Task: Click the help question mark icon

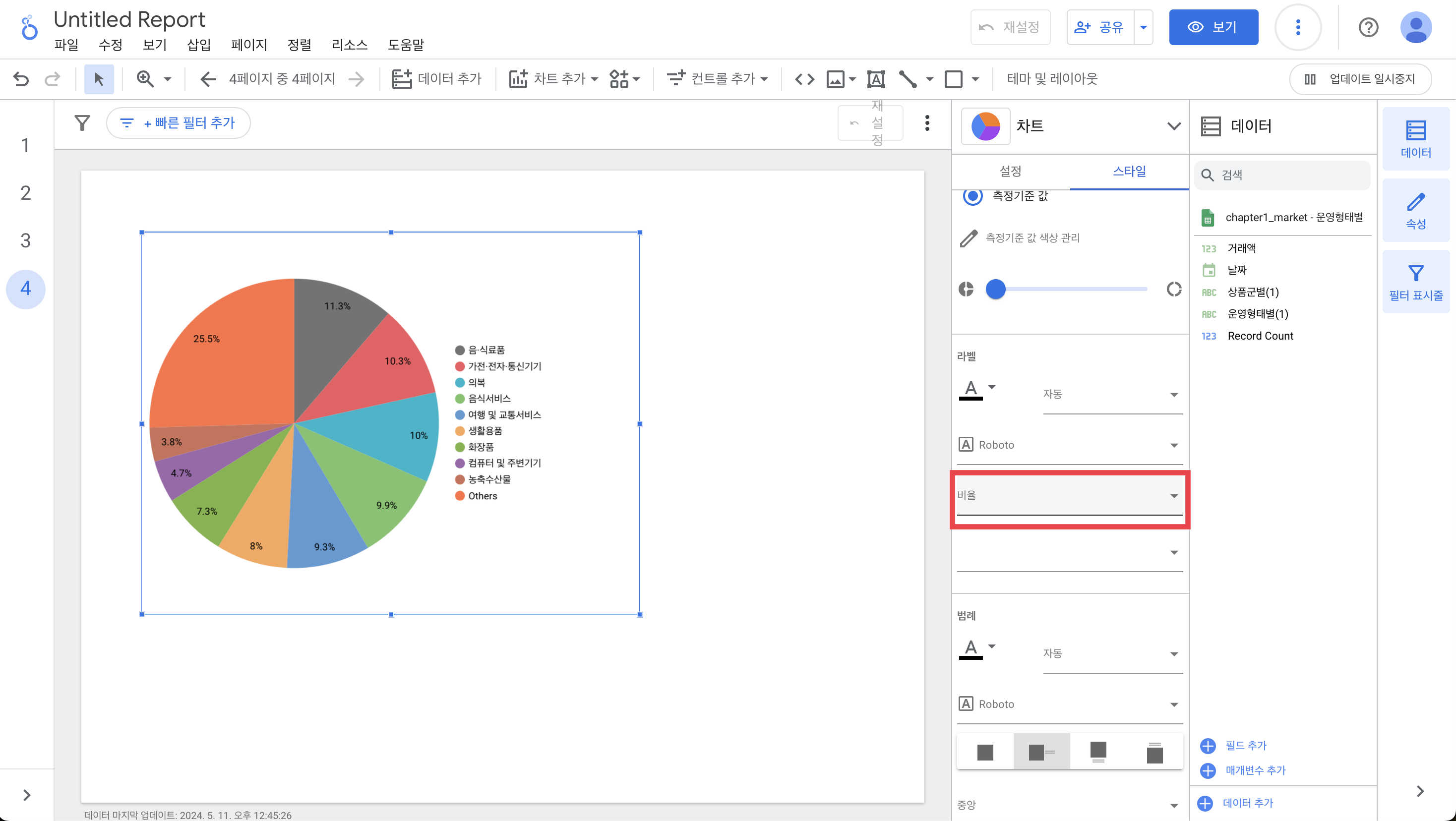Action: (x=1368, y=27)
